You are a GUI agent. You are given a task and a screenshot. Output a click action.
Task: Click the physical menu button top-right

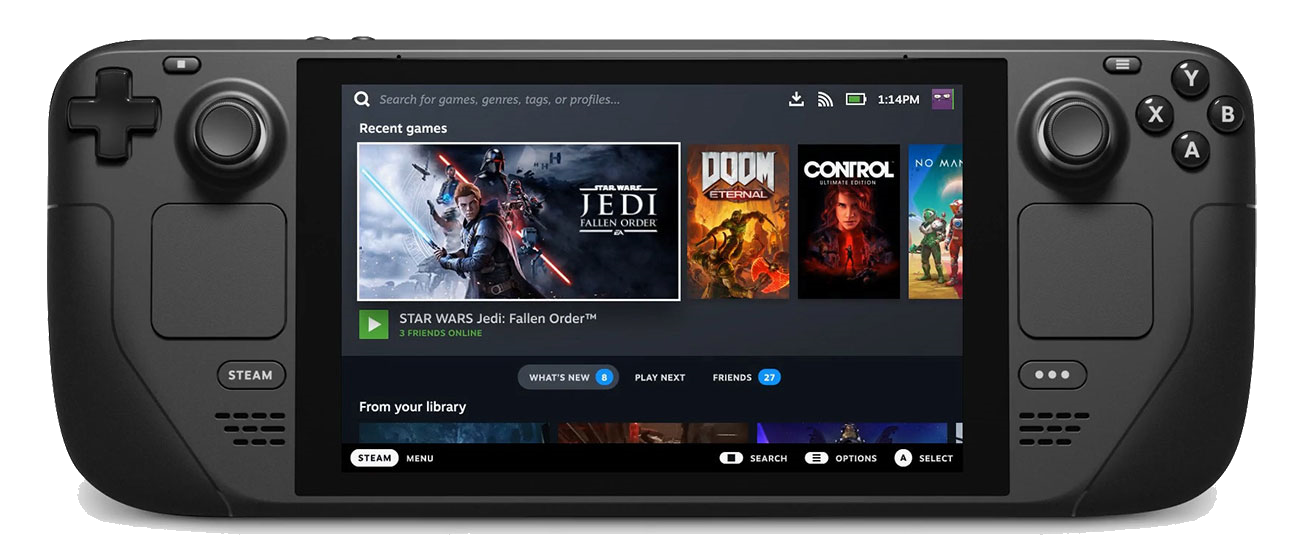(x=1122, y=64)
